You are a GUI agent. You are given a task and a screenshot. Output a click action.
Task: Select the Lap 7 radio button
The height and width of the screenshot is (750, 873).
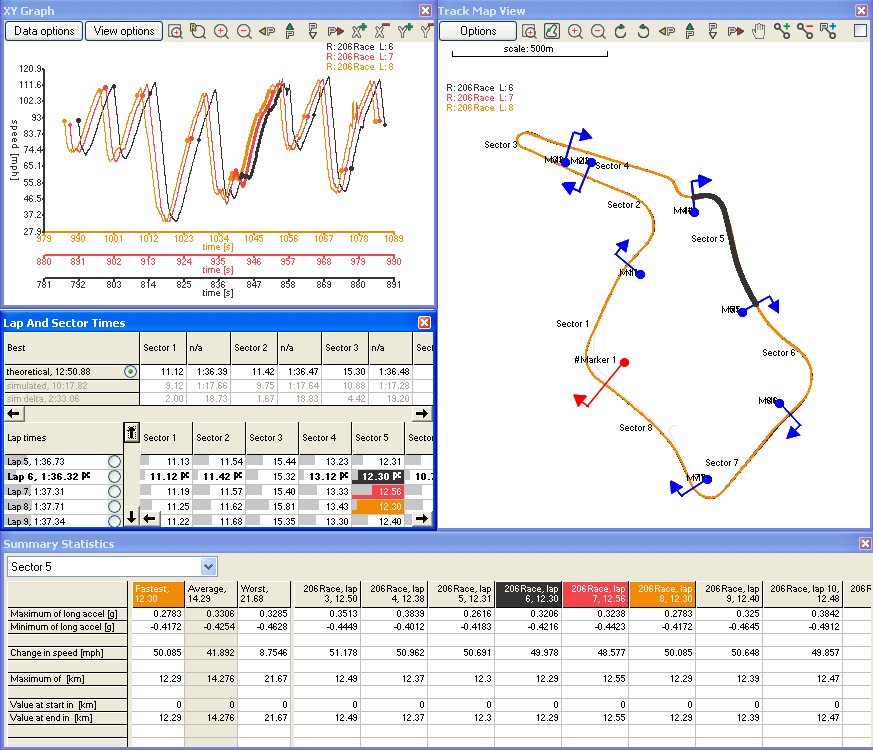pos(115,492)
